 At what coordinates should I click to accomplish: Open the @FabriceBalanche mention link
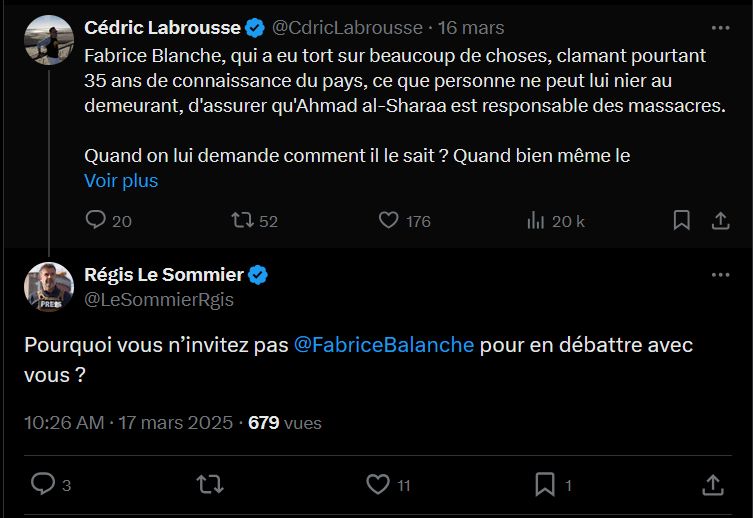click(x=385, y=345)
